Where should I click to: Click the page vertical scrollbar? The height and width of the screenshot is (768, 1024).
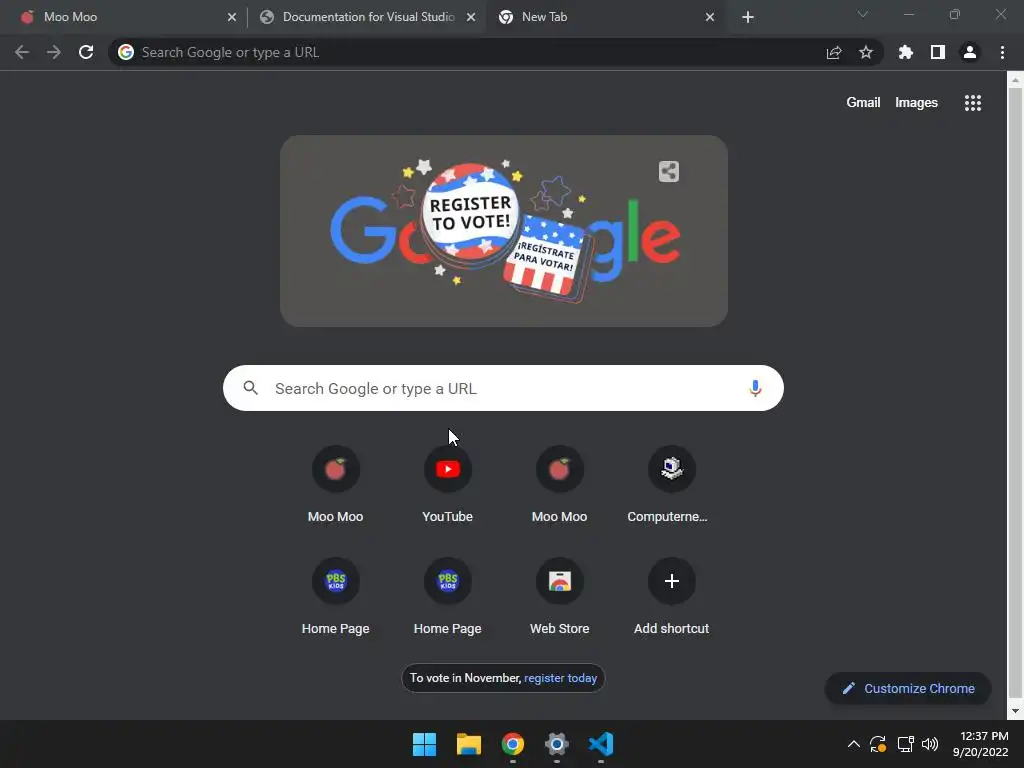click(1015, 394)
